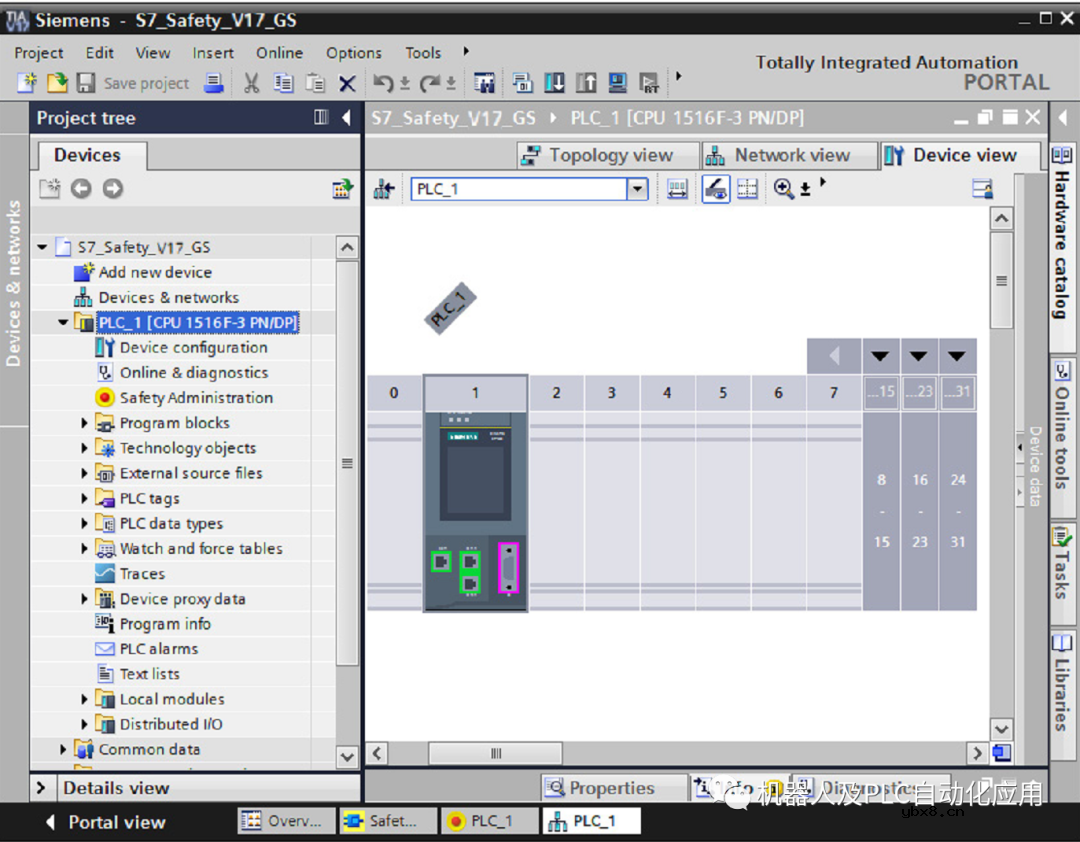The width and height of the screenshot is (1080, 842).
Task: Click Save project button
Action: point(134,83)
